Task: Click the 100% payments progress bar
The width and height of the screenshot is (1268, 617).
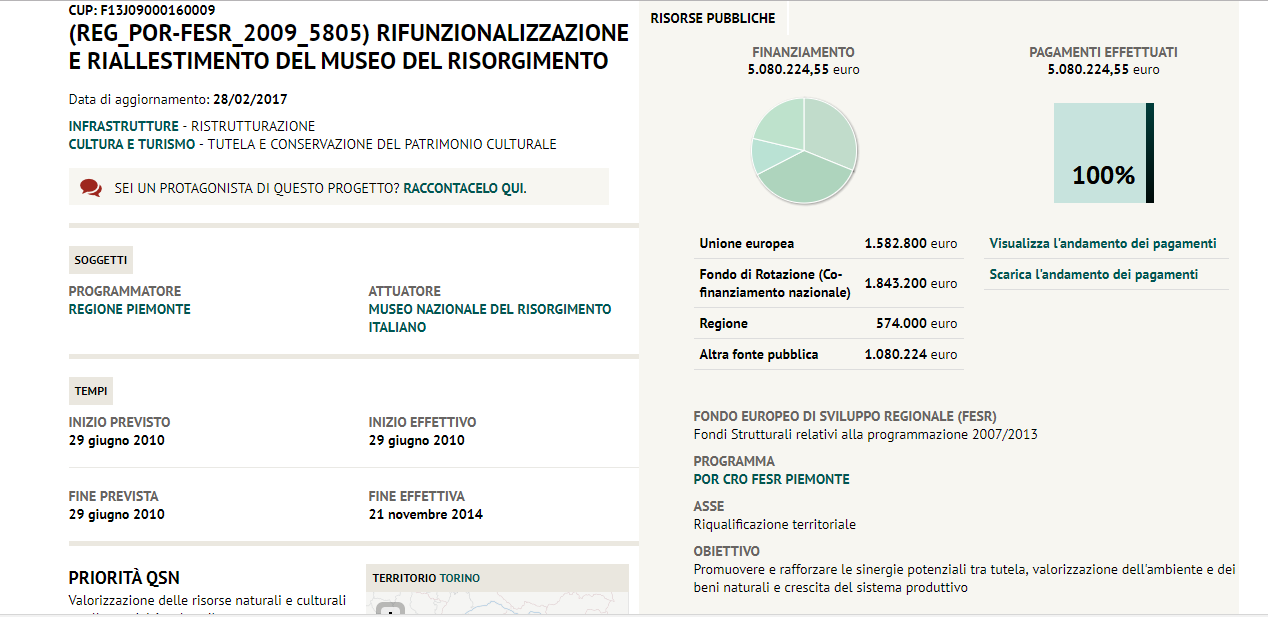Action: coord(1104,153)
